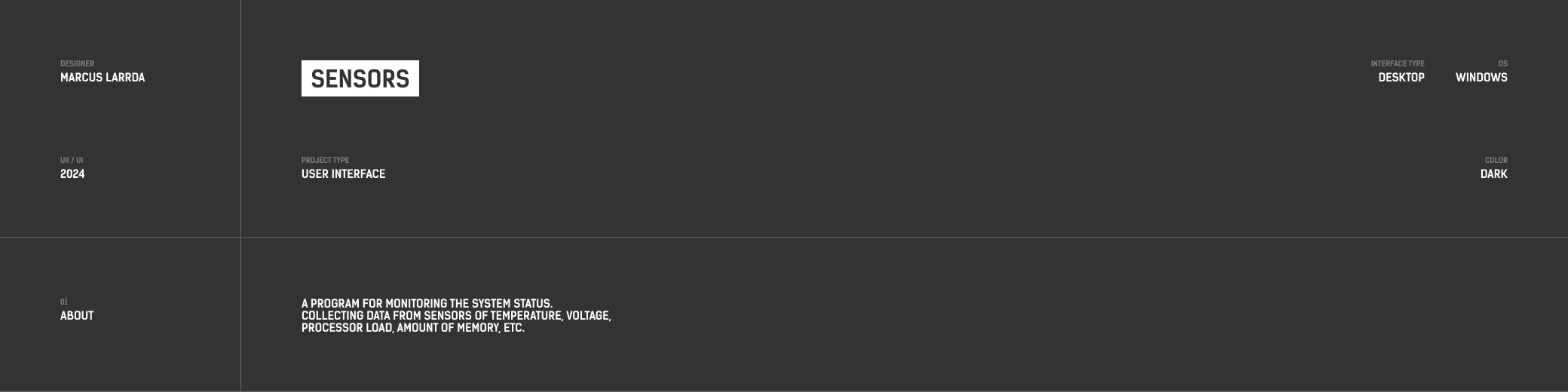Click the INTERFACE TYPE caption
This screenshot has width=1568, height=392.
1397,64
